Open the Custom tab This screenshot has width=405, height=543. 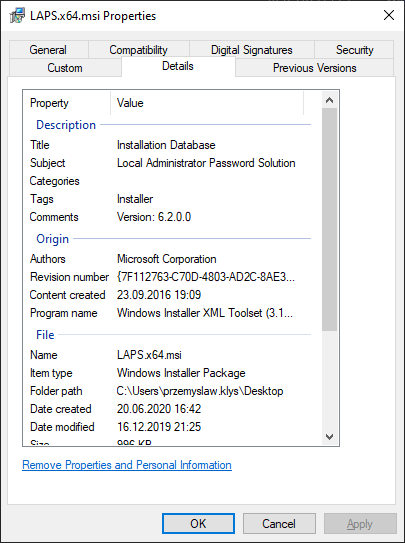(65, 68)
